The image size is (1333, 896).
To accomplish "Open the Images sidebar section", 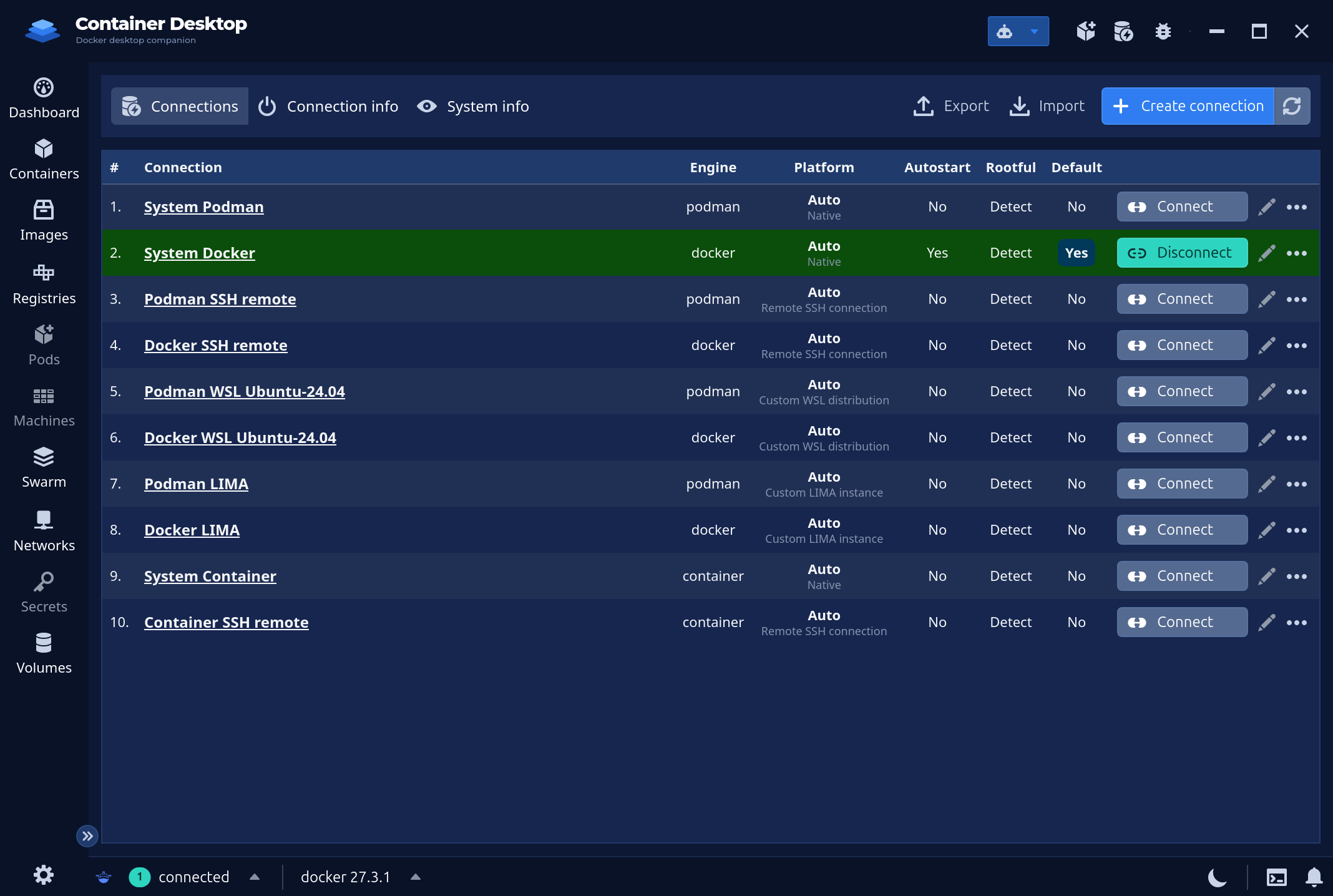I will click(x=44, y=220).
